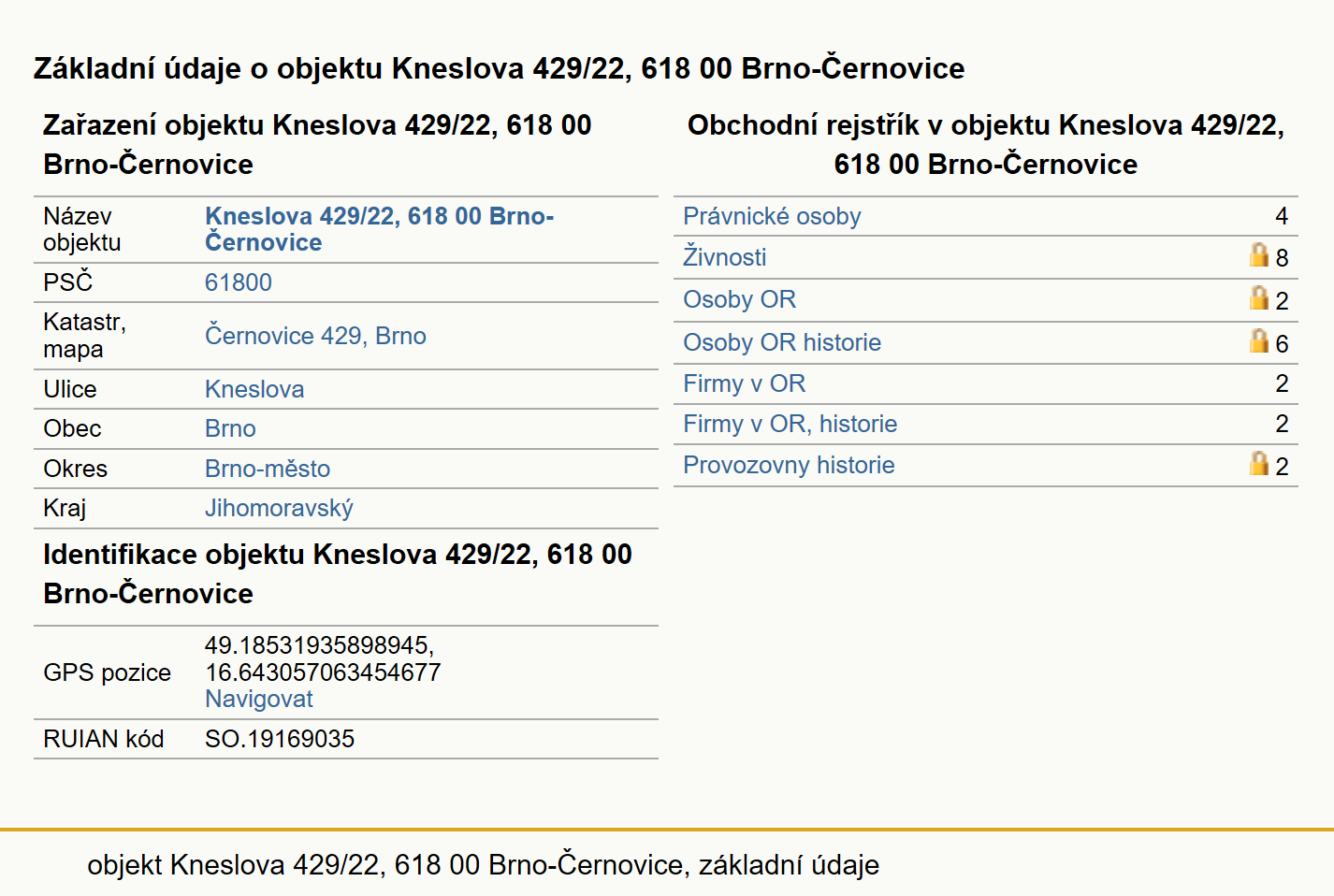Open the object name link Kneslova 429/22
Screen dimensions: 1334x896
coord(379,229)
